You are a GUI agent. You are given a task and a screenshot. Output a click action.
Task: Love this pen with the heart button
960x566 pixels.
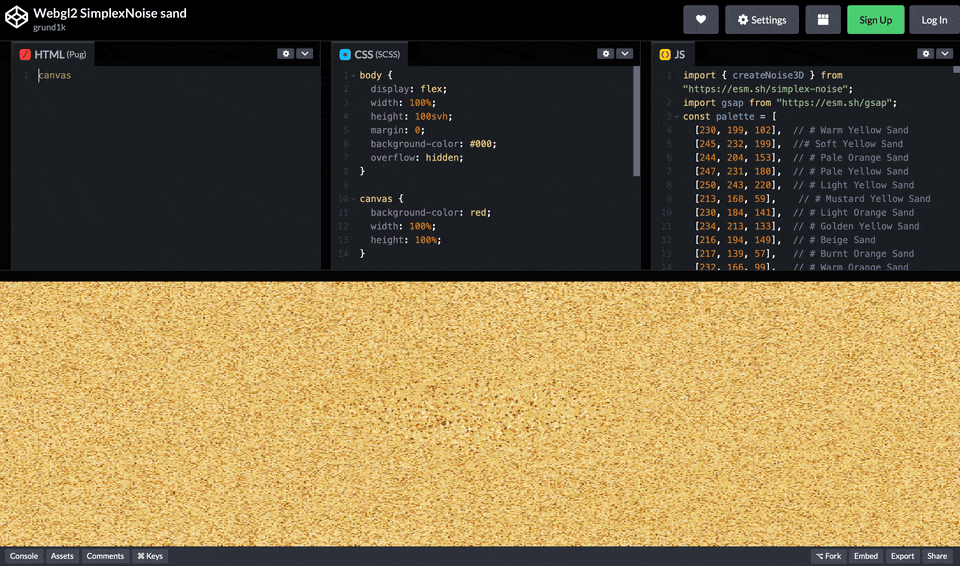(700, 20)
